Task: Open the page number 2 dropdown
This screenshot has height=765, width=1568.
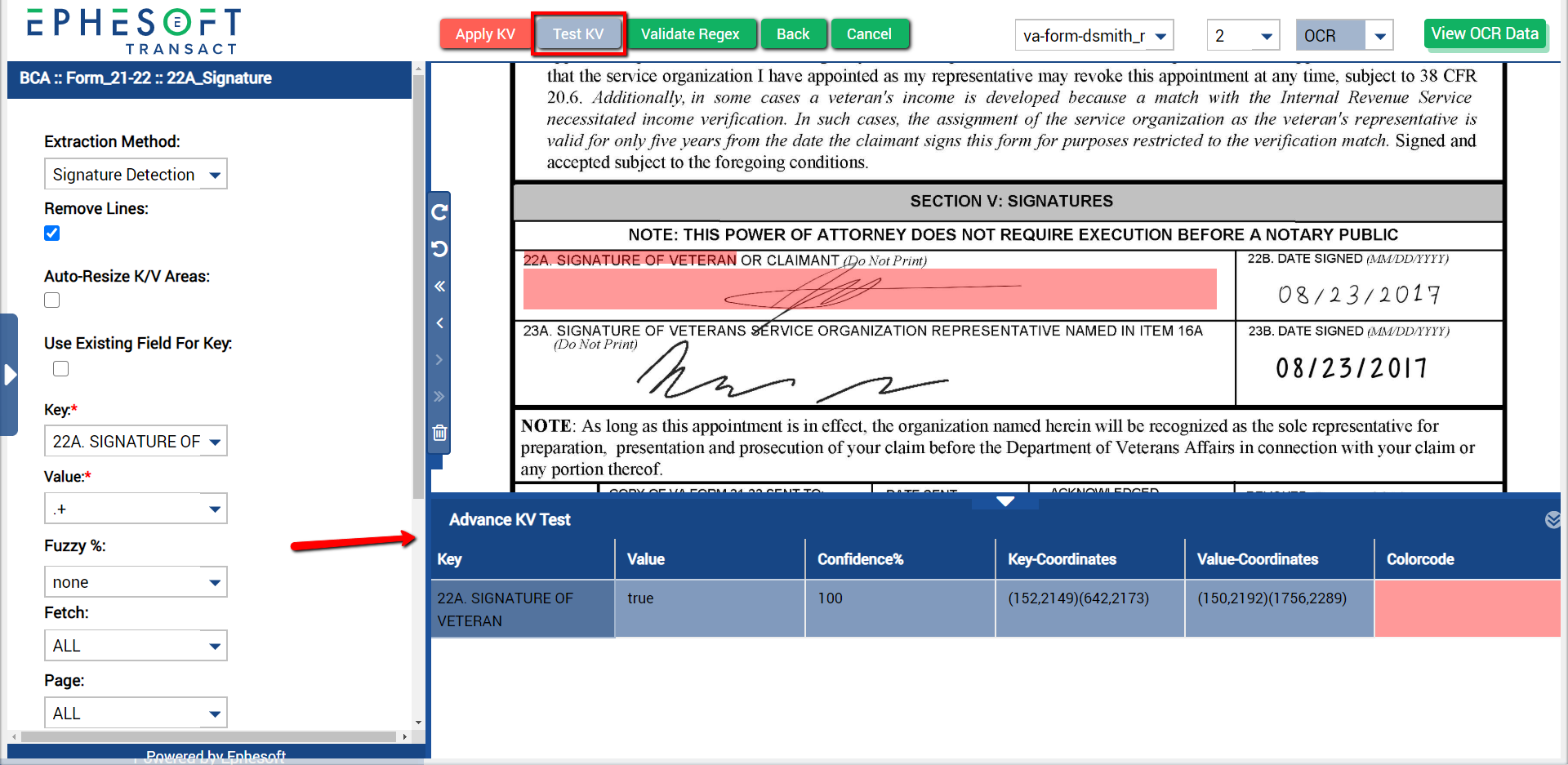Action: coord(1243,36)
